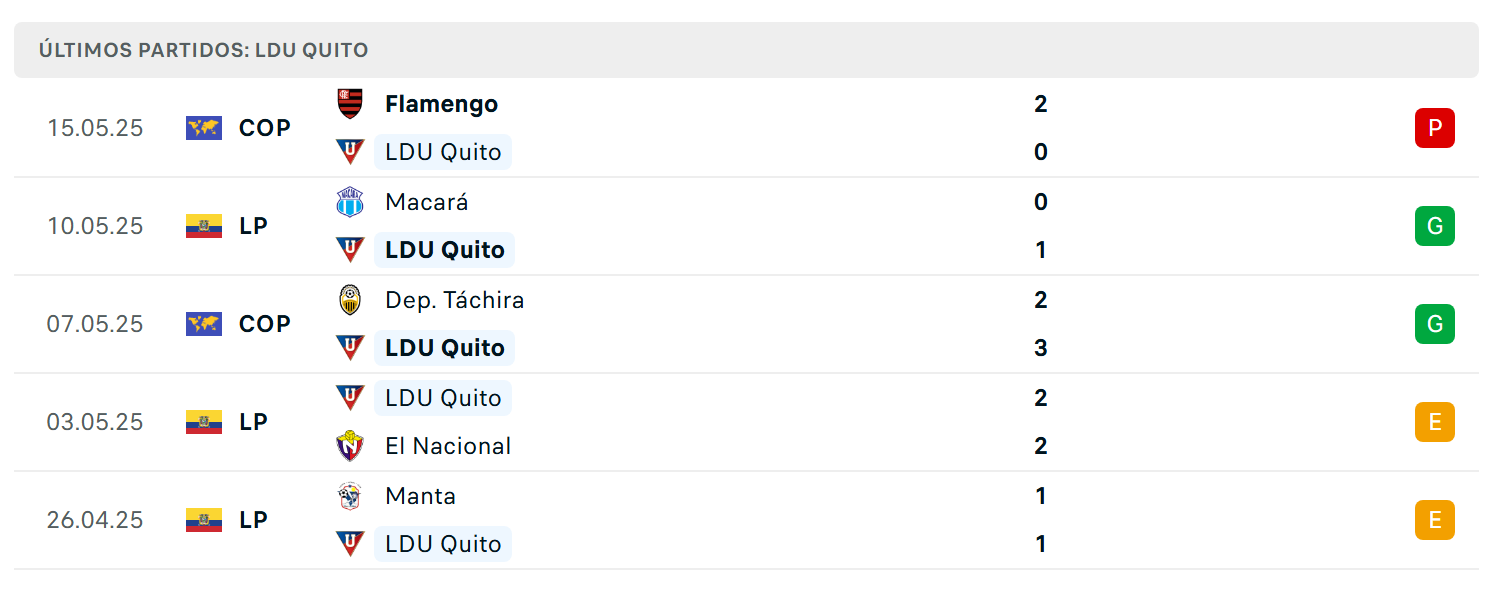Image resolution: width=1496 pixels, height=591 pixels.
Task: Open the El Nacional team link
Action: pos(448,446)
